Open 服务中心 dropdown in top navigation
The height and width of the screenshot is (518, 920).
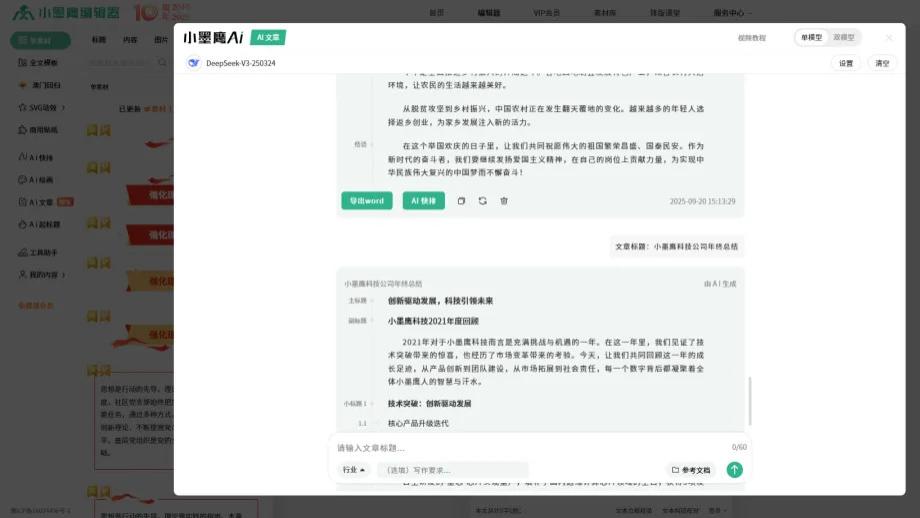[732, 12]
